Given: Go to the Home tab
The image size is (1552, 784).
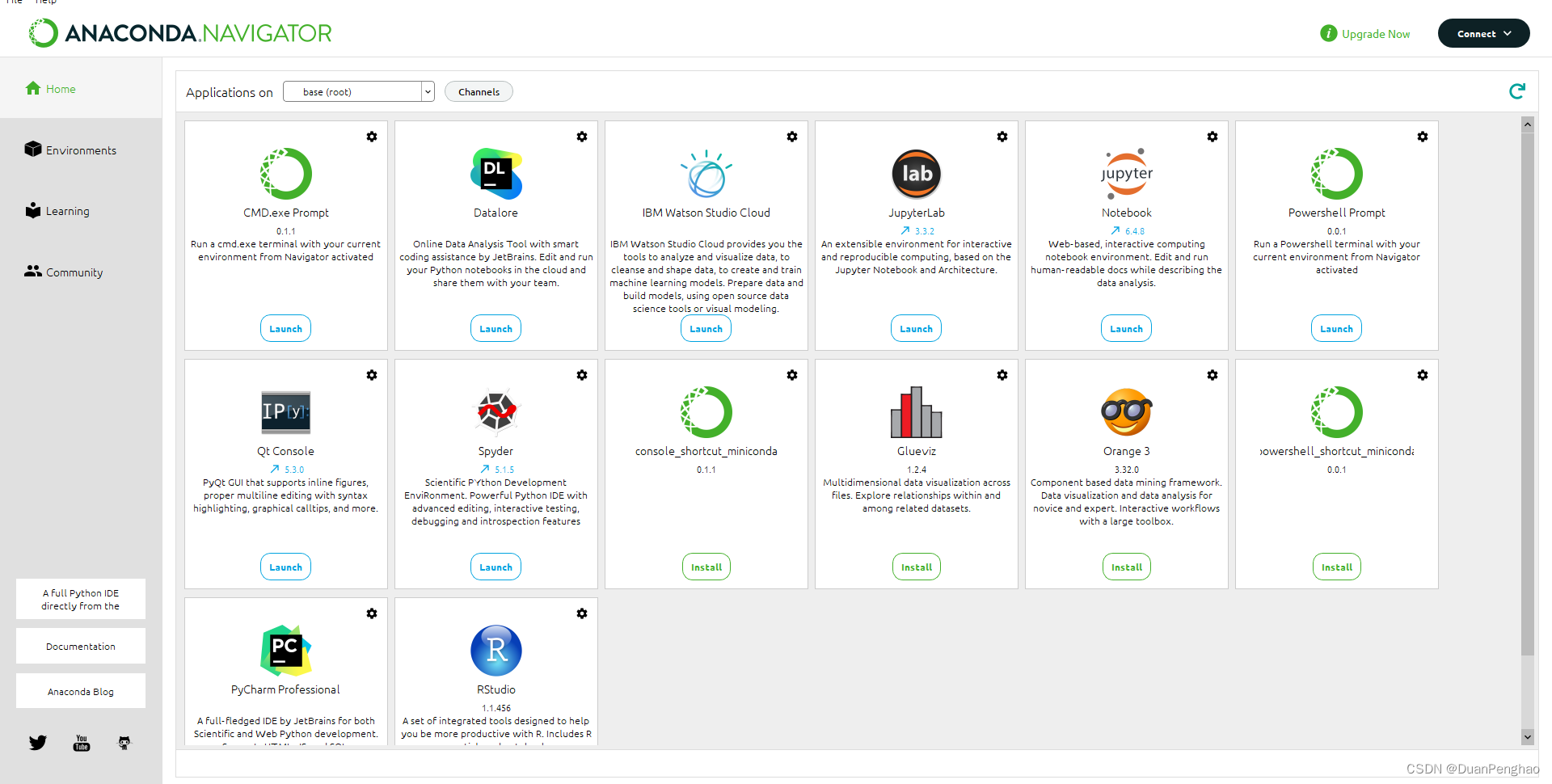Looking at the screenshot, I should (81, 89).
